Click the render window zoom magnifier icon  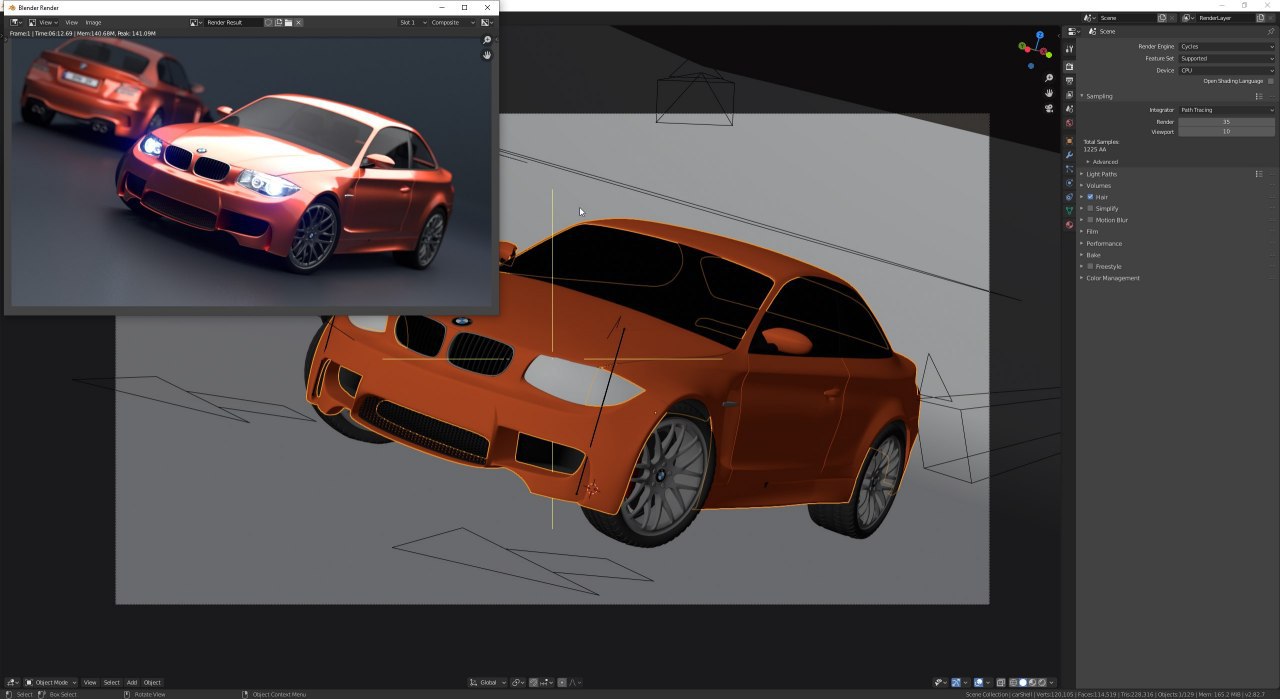click(487, 41)
